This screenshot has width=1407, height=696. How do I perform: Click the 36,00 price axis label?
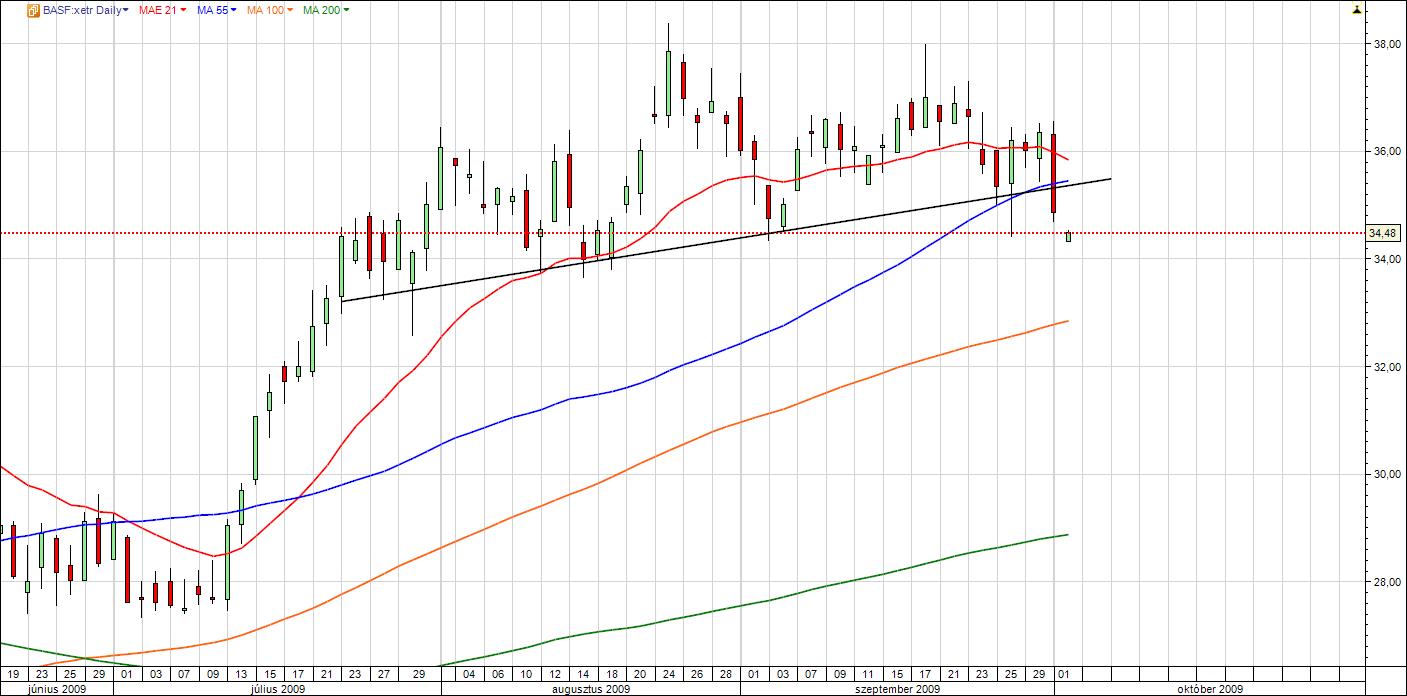pos(1386,152)
